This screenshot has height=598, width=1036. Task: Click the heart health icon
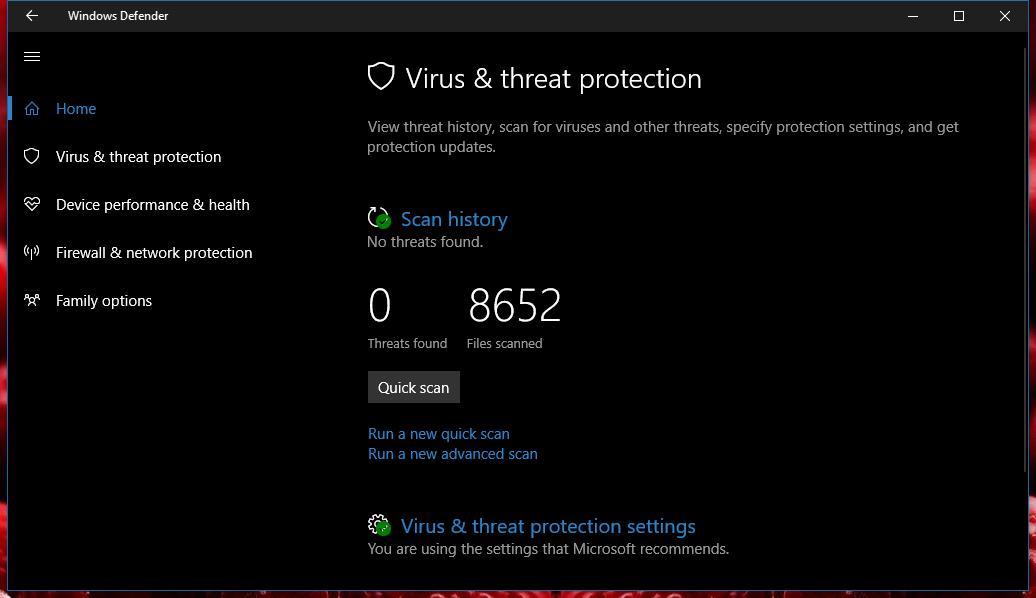pyautogui.click(x=32, y=204)
